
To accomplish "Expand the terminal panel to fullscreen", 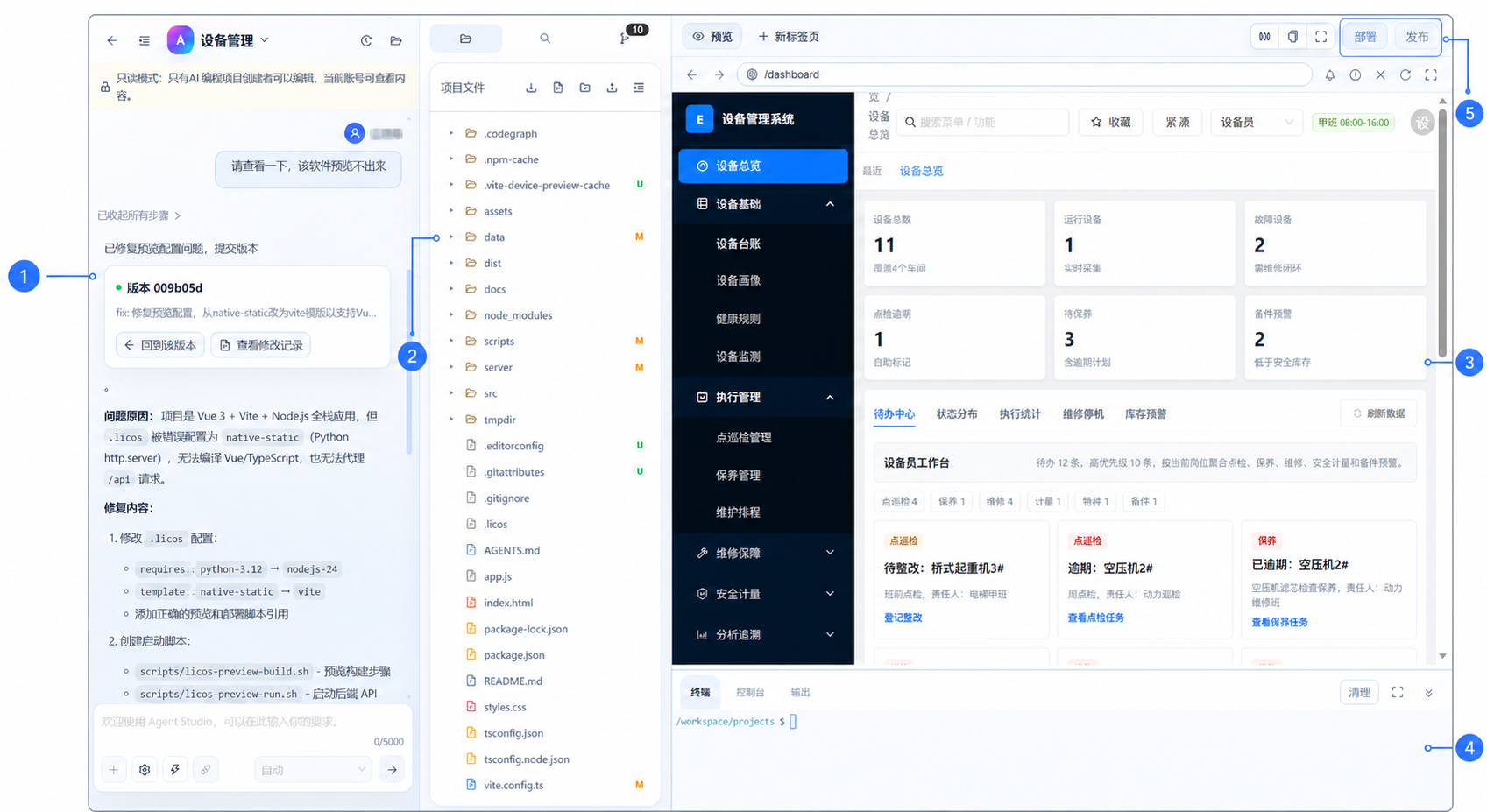I will click(x=1398, y=693).
